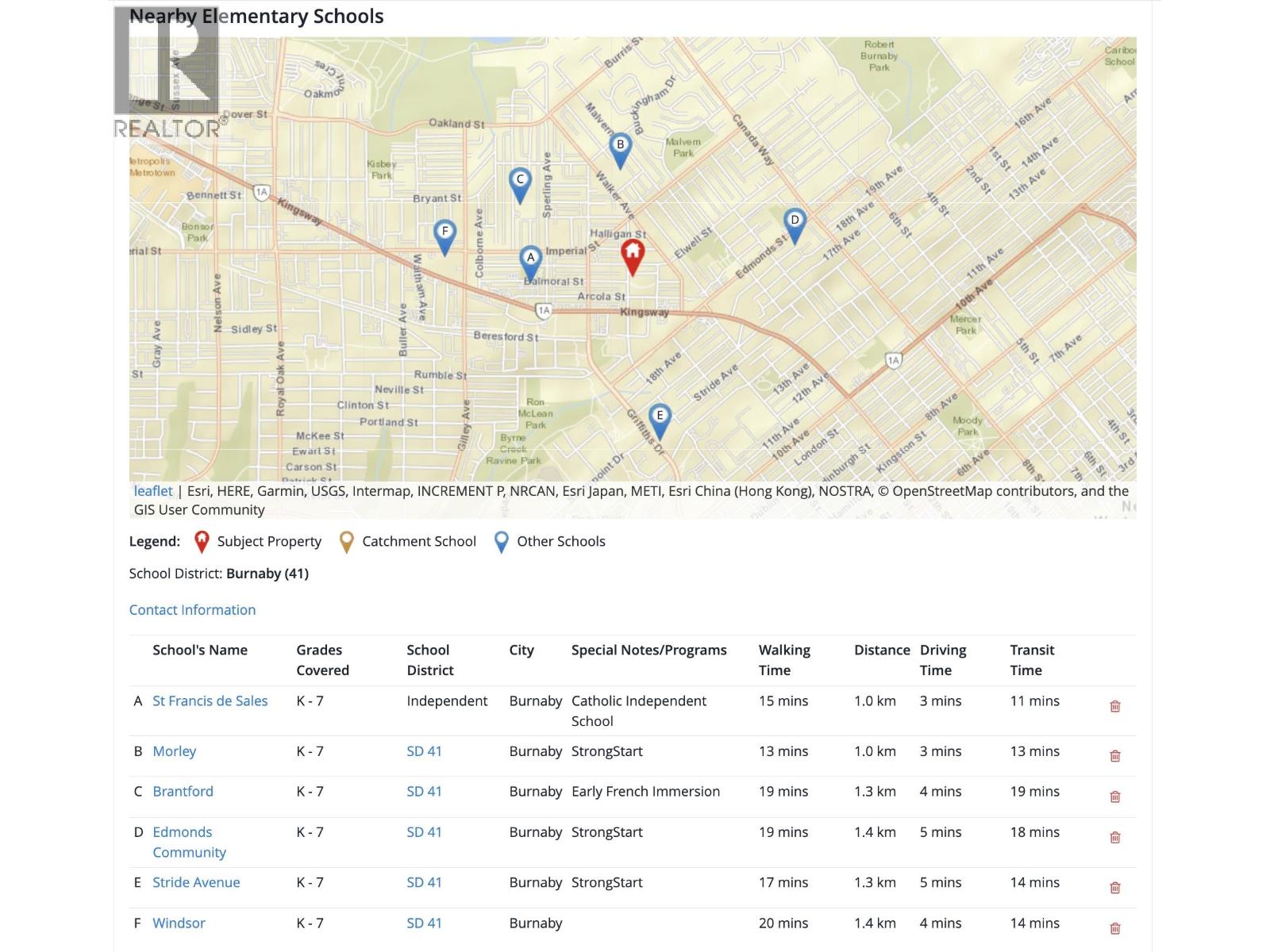
Task: Open the leaflet attribution link
Action: click(152, 491)
